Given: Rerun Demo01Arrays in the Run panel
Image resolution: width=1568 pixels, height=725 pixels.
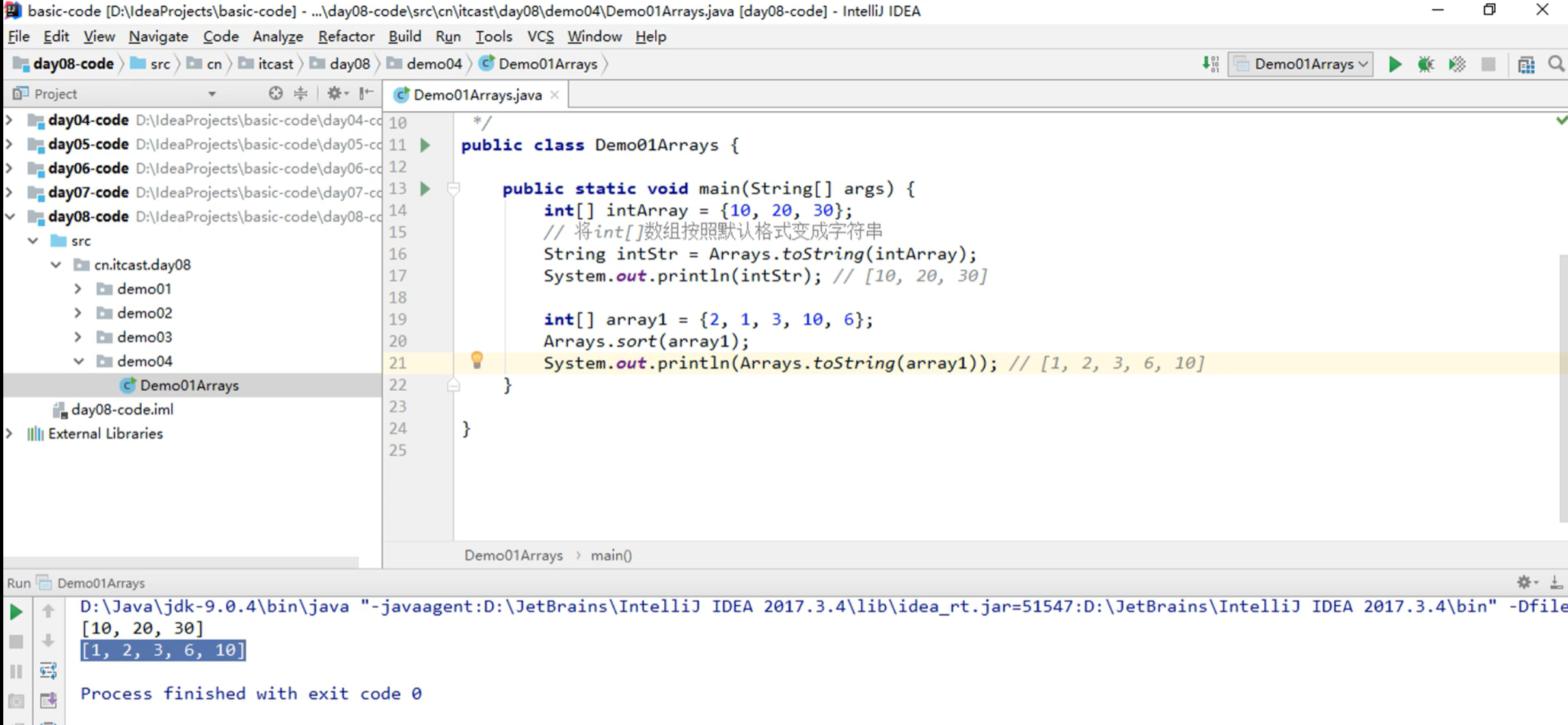Looking at the screenshot, I should 16,611.
